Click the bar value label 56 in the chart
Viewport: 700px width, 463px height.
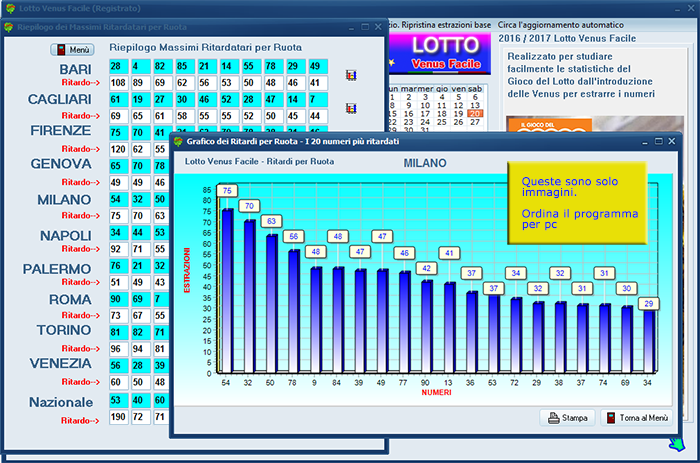(293, 236)
